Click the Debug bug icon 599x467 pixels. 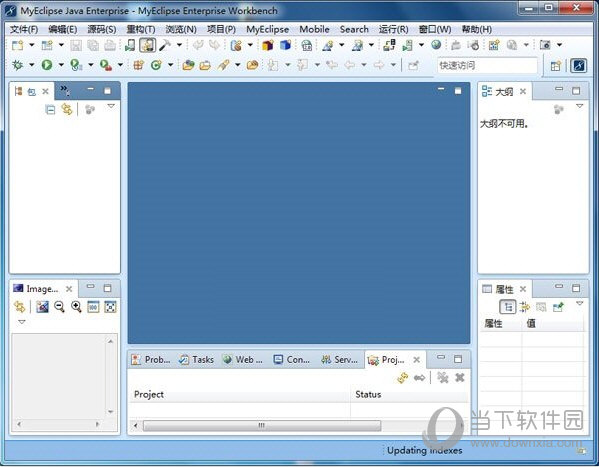[x=17, y=65]
